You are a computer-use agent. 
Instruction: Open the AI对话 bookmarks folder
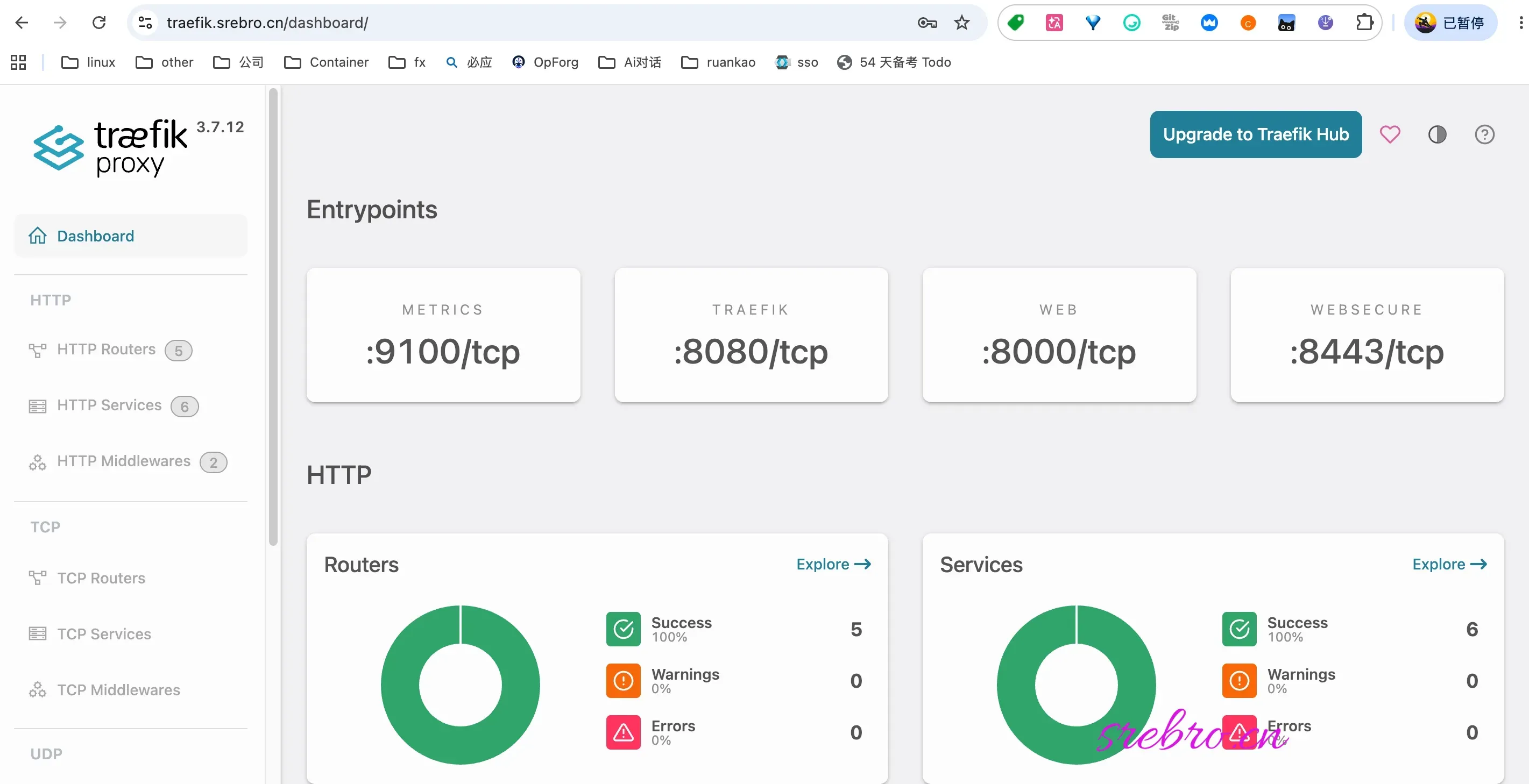(x=629, y=62)
